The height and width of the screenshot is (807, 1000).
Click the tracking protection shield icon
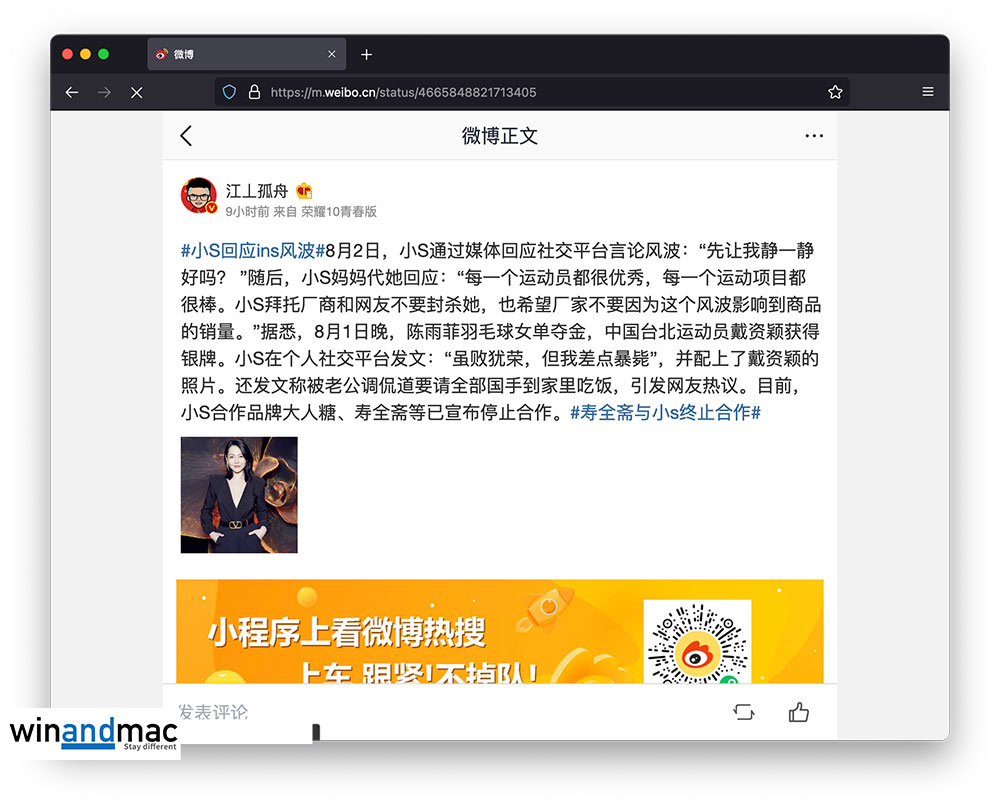[229, 92]
